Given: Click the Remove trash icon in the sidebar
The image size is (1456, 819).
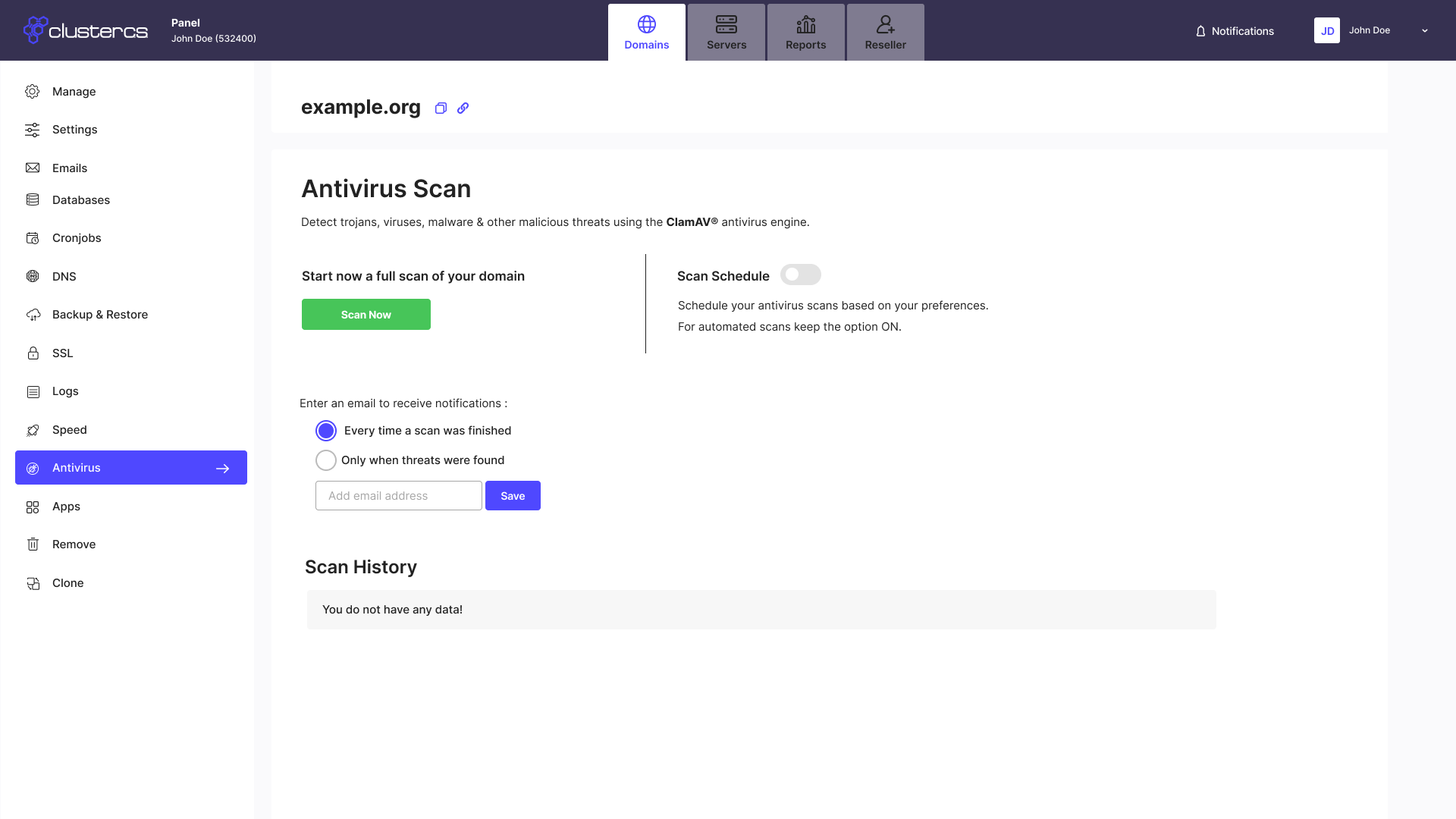Looking at the screenshot, I should tap(33, 544).
